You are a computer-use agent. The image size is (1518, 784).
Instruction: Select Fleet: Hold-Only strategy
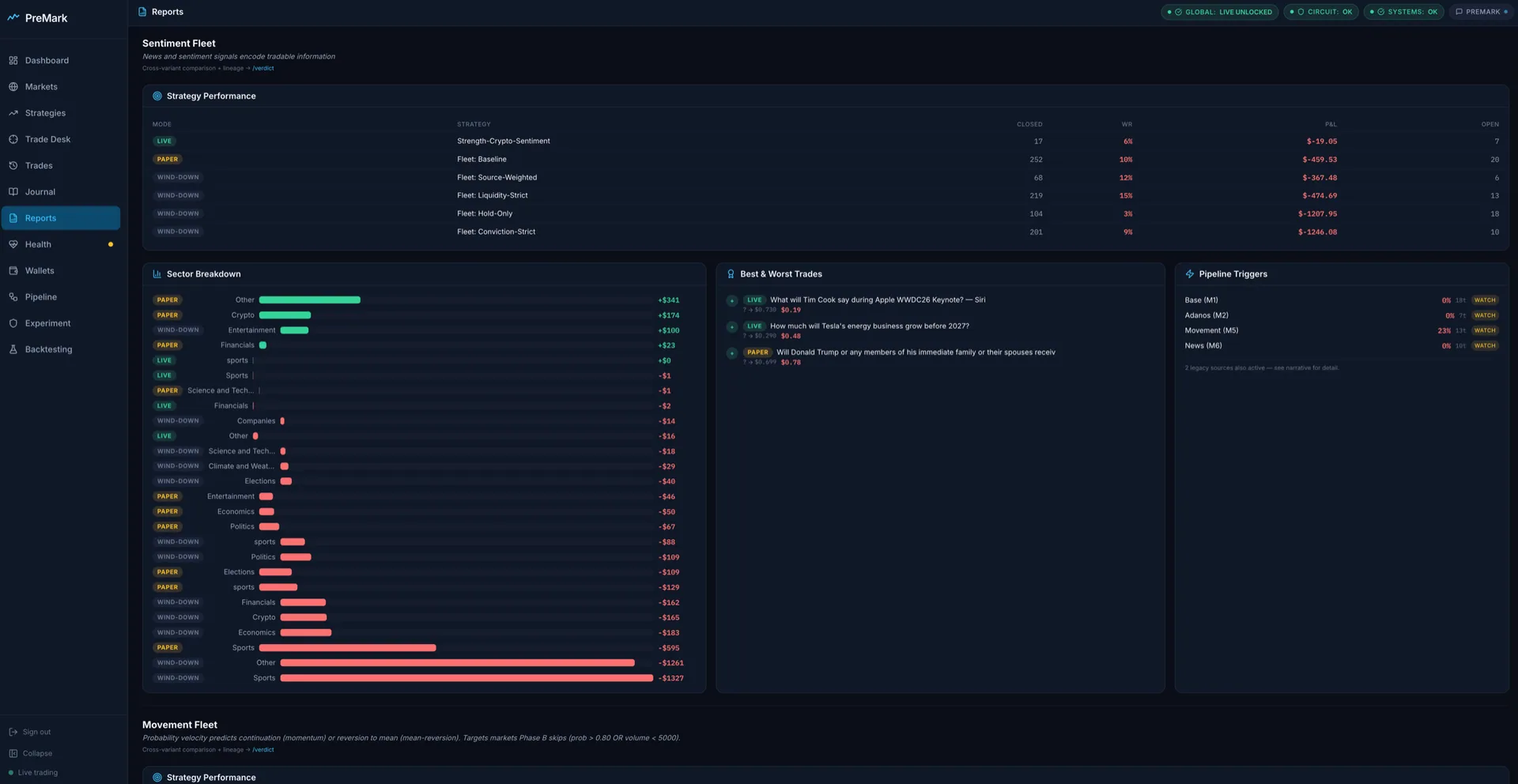pos(825,213)
